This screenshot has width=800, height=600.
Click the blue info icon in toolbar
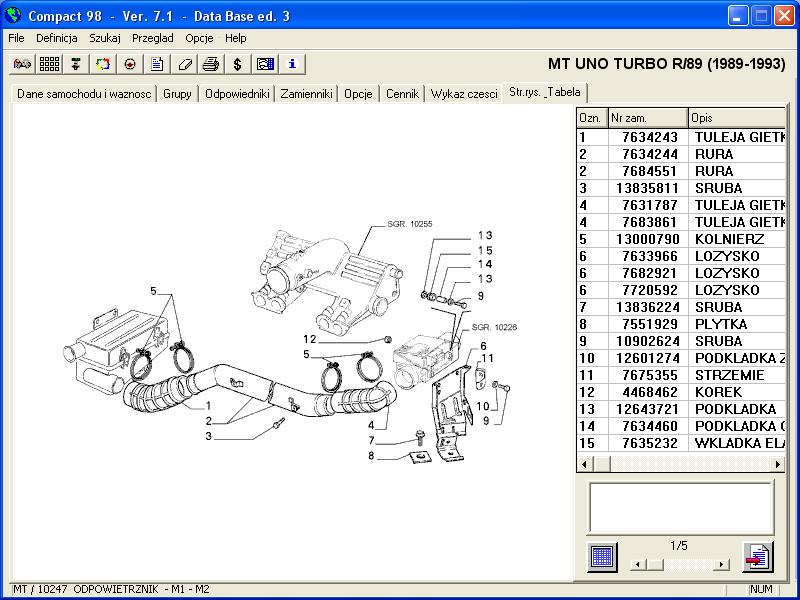click(x=292, y=64)
